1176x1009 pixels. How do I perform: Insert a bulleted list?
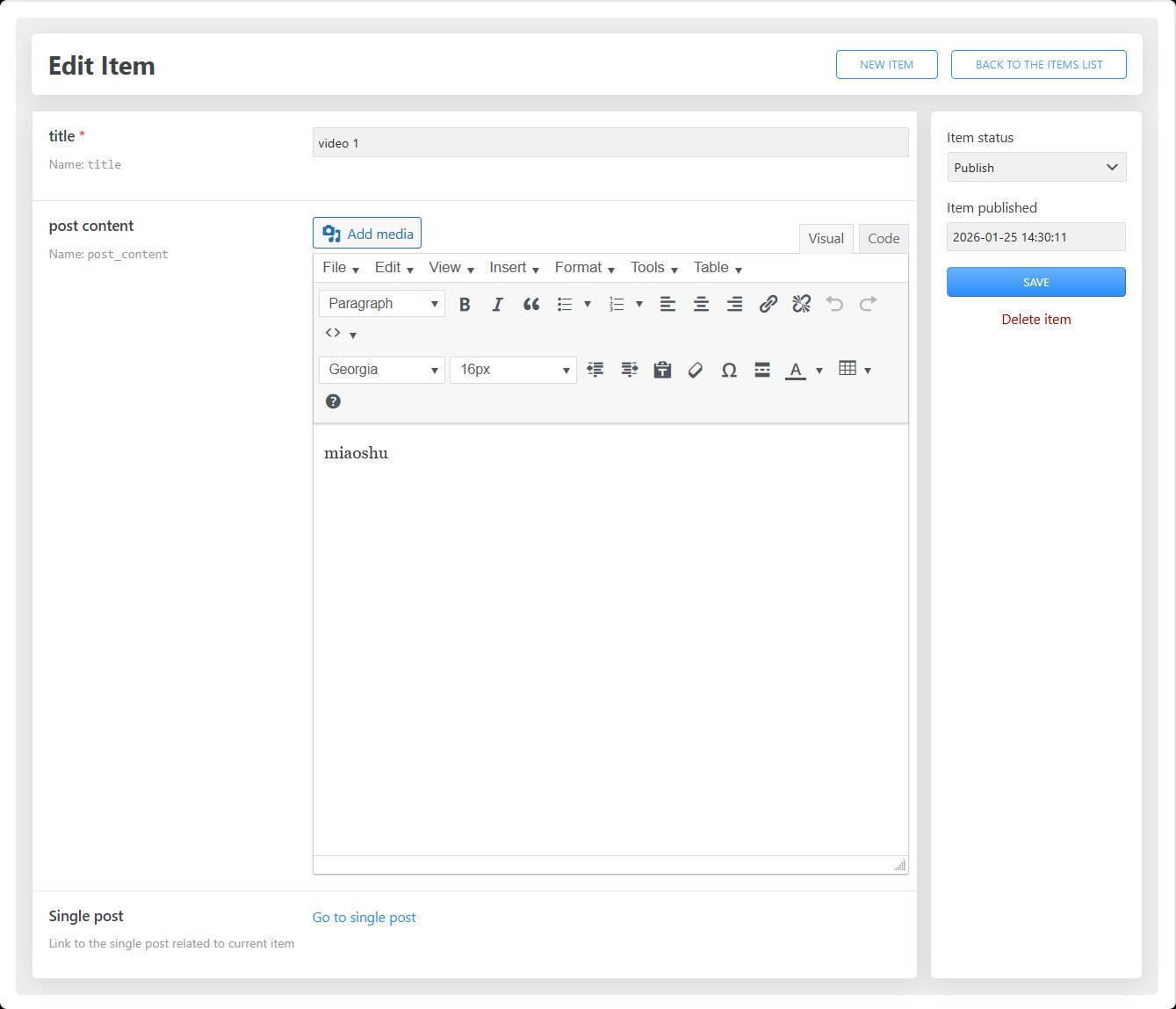click(565, 304)
